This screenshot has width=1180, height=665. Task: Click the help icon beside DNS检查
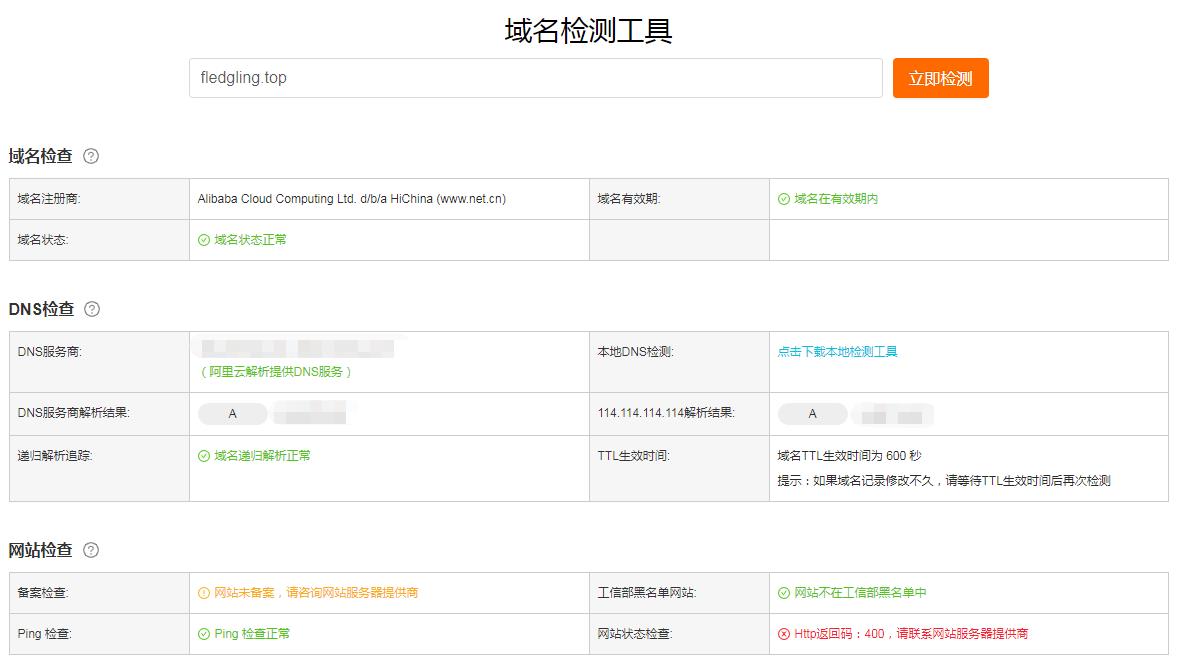(92, 309)
